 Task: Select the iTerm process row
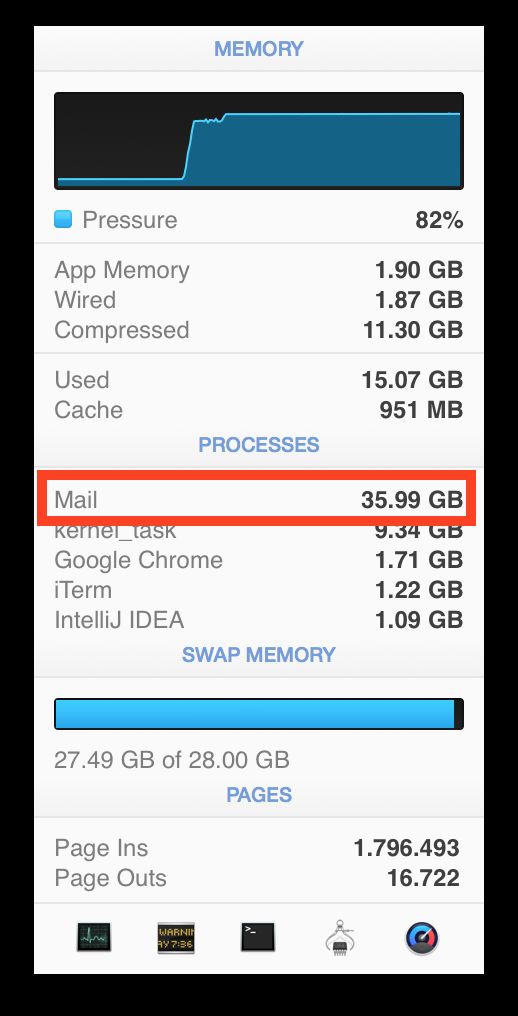(x=259, y=590)
